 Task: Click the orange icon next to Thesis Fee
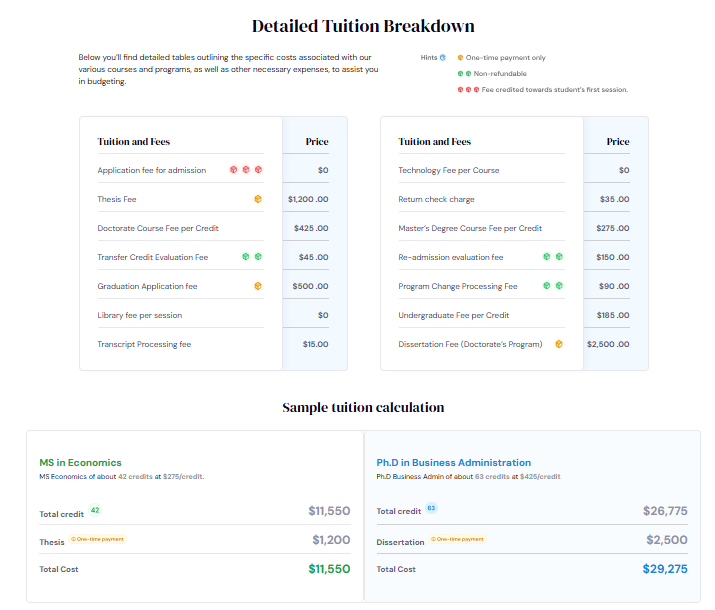pos(257,199)
